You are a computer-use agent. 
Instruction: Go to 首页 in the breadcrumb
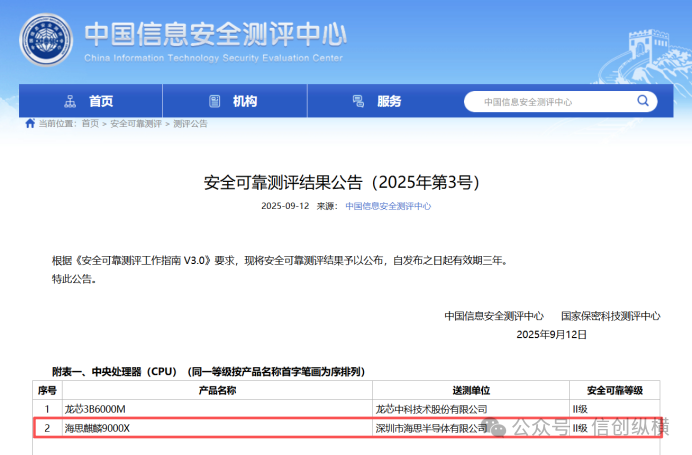pos(90,124)
